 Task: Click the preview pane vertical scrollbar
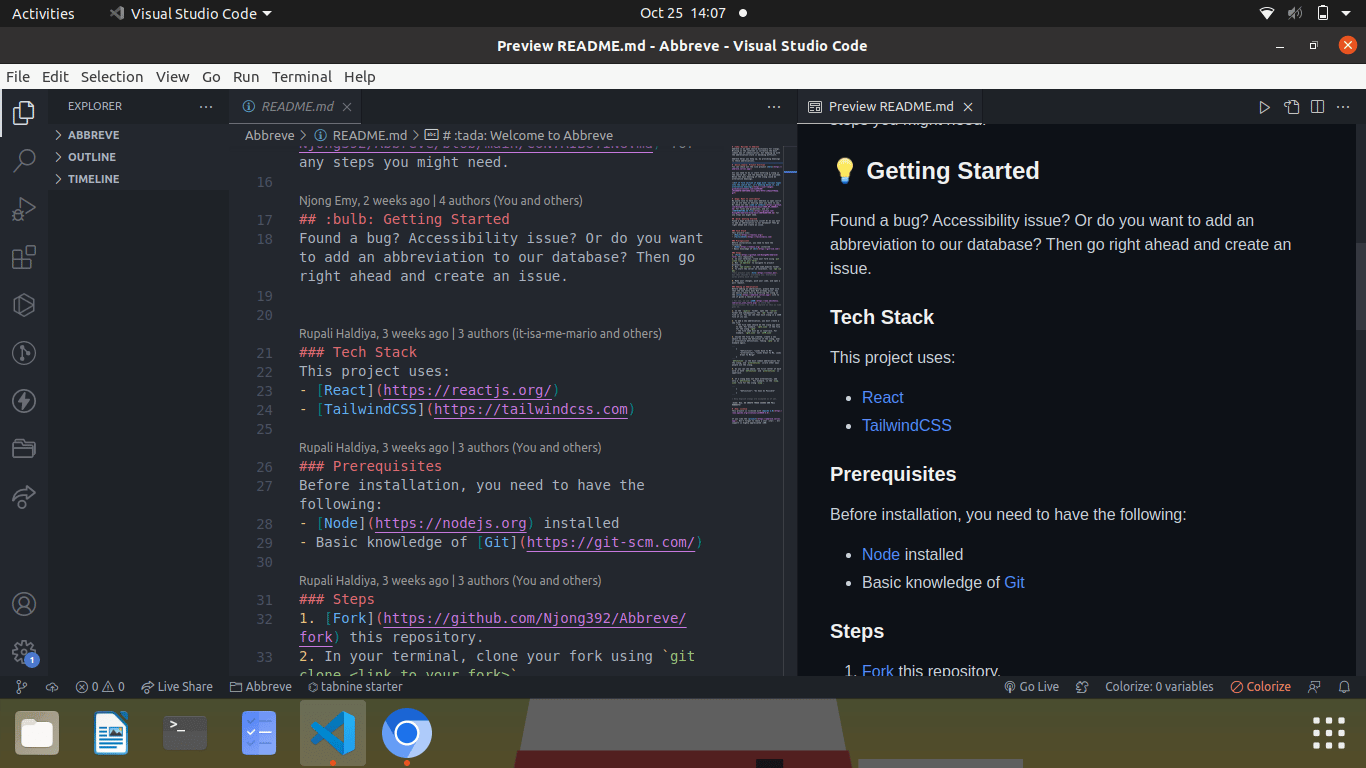1359,286
